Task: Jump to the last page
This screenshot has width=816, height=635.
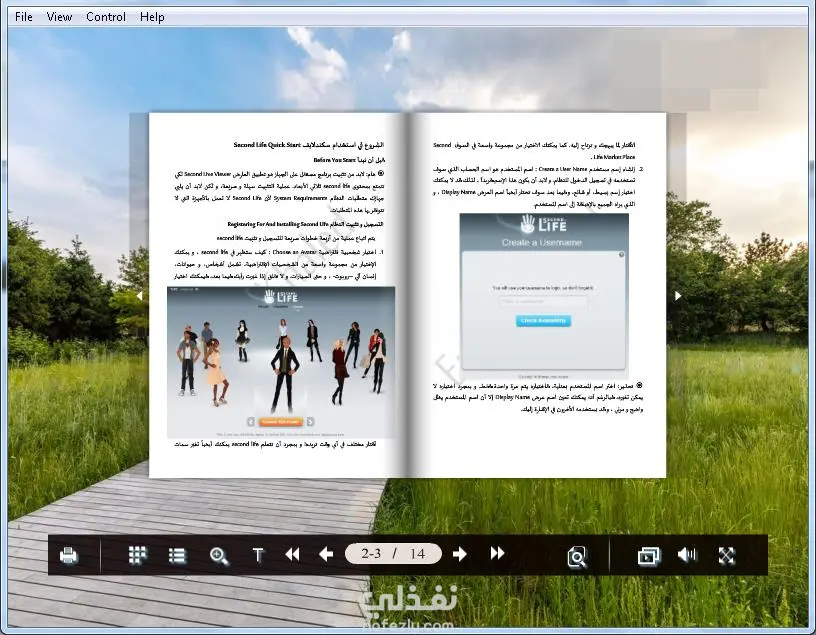Action: point(498,553)
